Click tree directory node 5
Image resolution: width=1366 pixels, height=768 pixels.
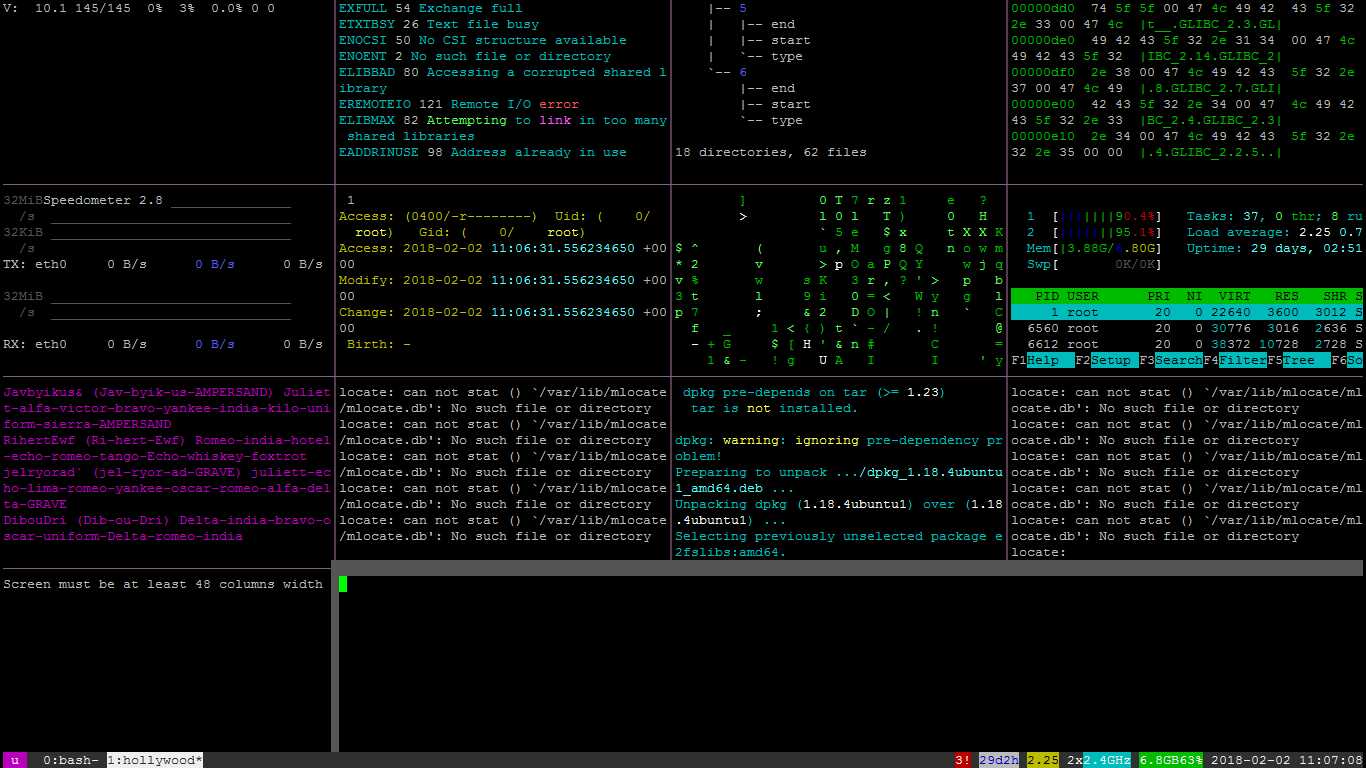click(x=743, y=8)
